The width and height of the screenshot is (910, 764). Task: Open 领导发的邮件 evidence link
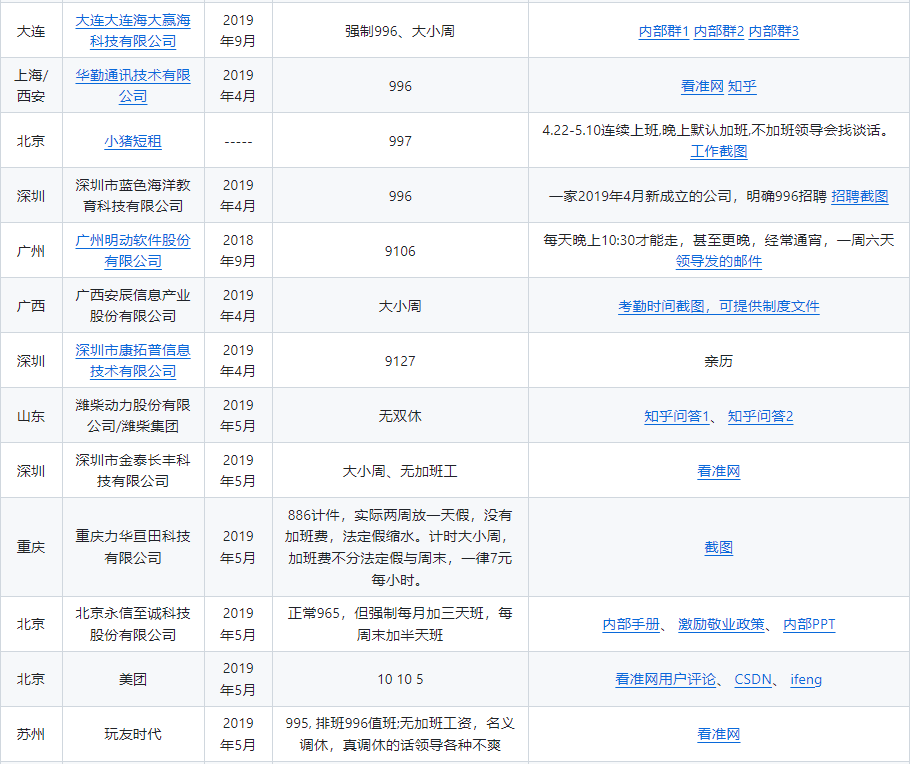click(718, 262)
